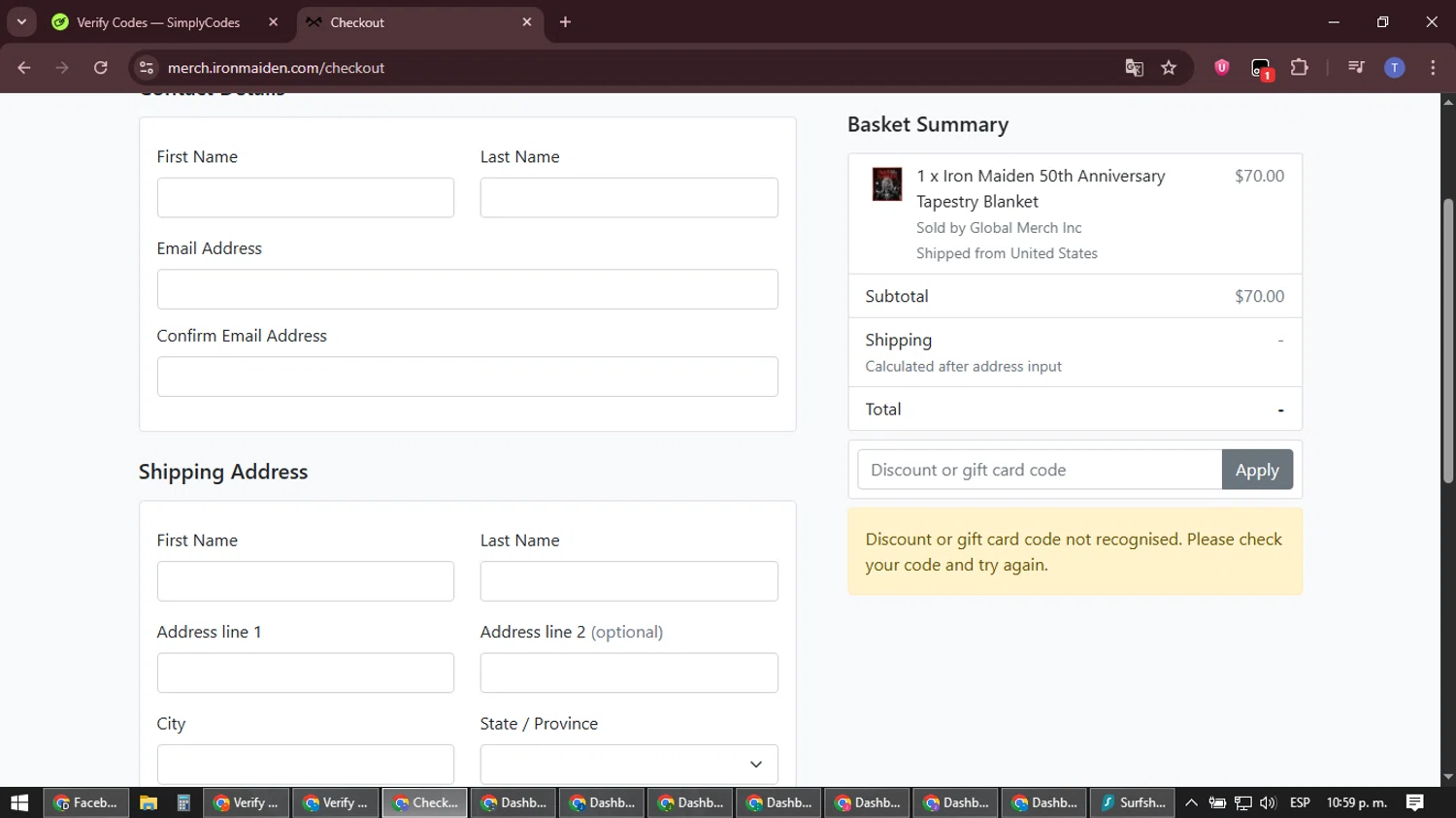Viewport: 1456px width, 818px height.
Task: Click the Google Translate icon in address bar
Action: point(1134,68)
